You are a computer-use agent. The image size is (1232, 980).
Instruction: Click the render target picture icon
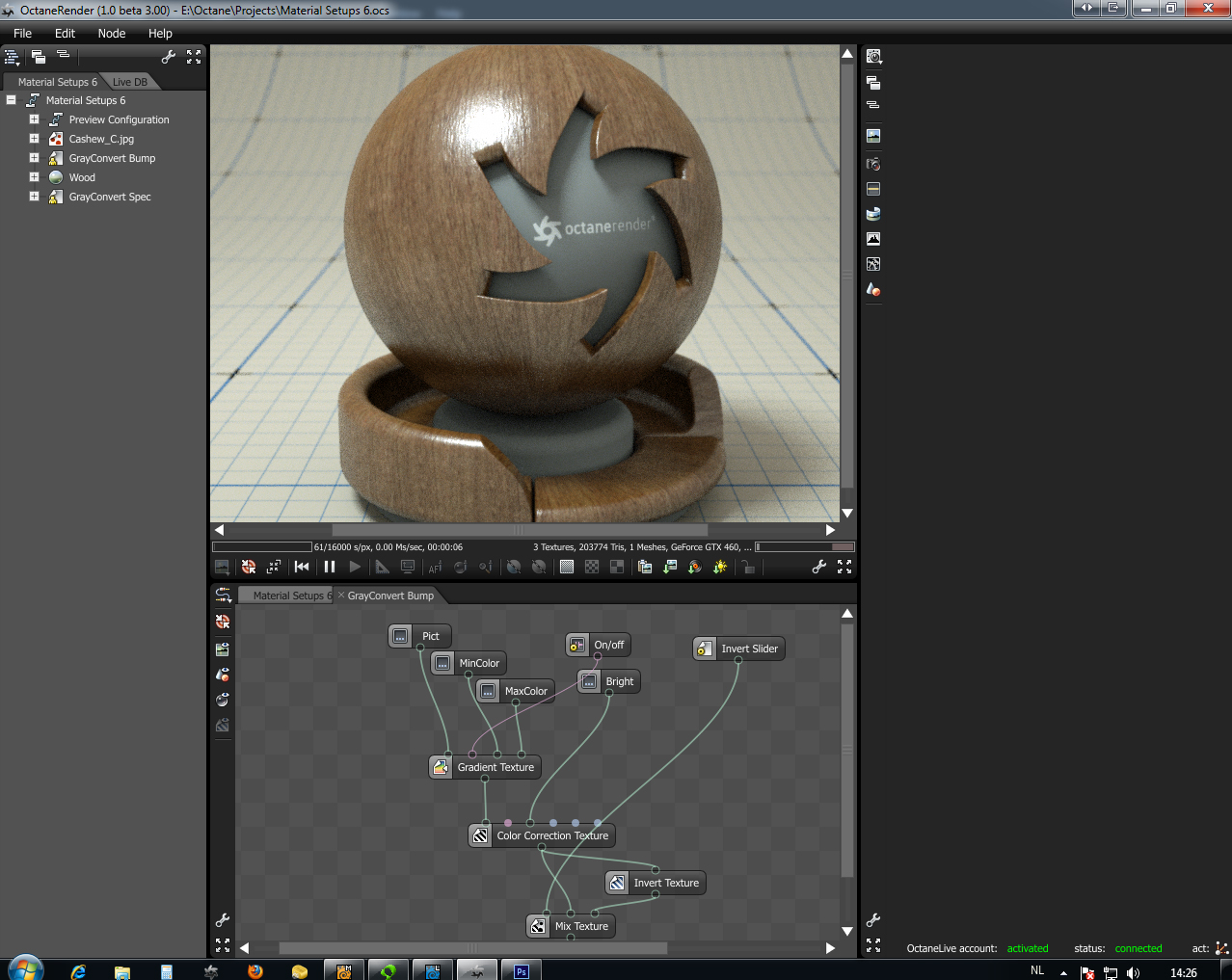pyautogui.click(x=873, y=136)
